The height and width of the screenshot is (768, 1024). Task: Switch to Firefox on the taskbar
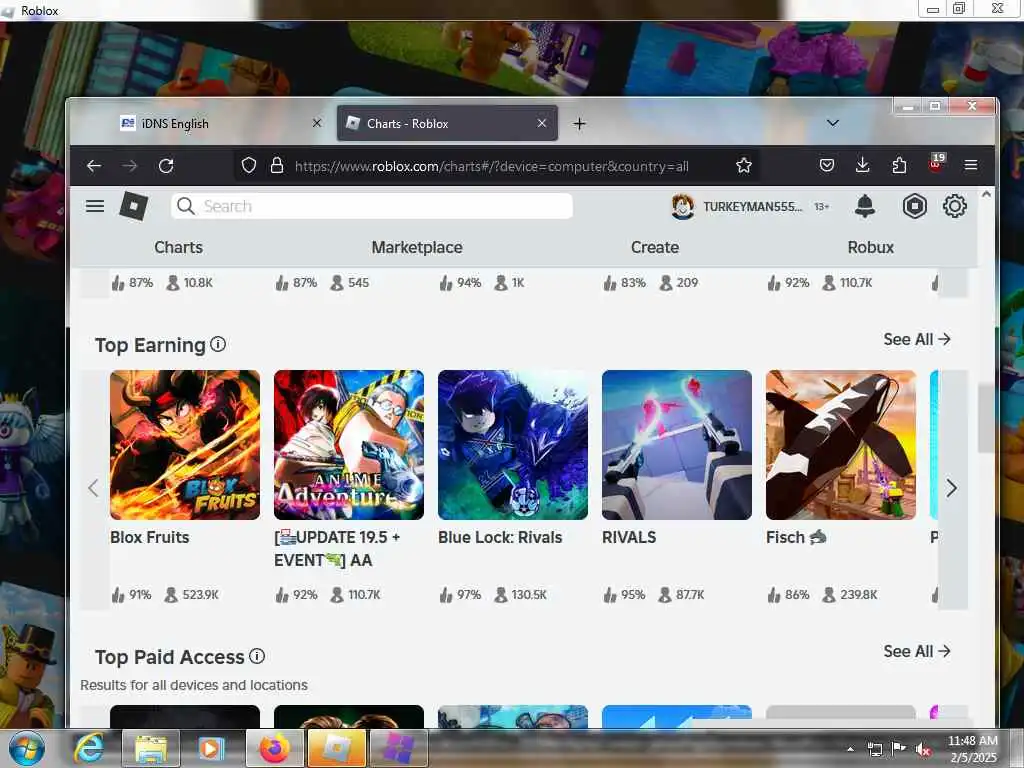pos(274,748)
